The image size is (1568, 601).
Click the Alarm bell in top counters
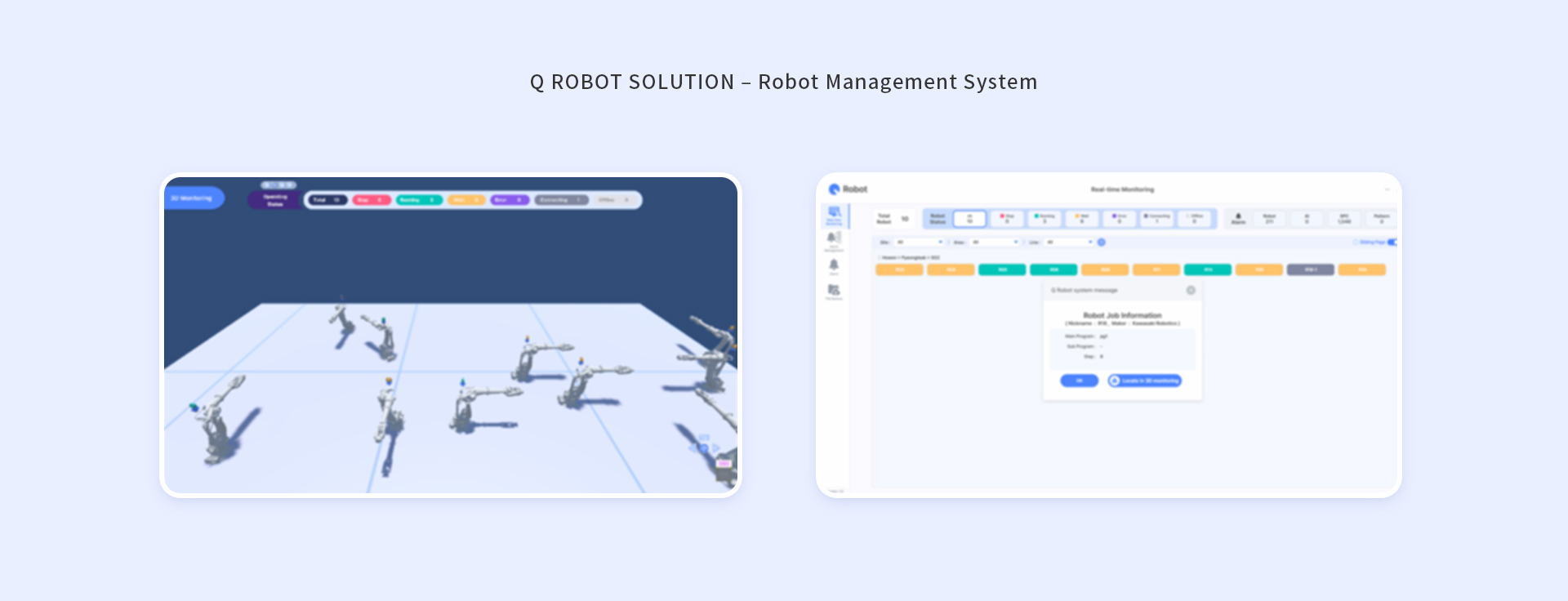1238,218
